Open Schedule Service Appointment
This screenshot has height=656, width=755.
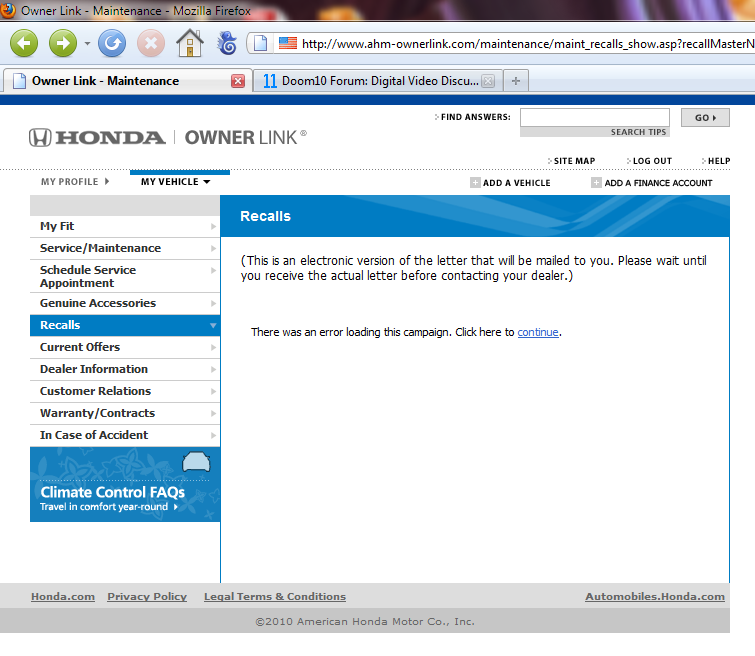(125, 276)
